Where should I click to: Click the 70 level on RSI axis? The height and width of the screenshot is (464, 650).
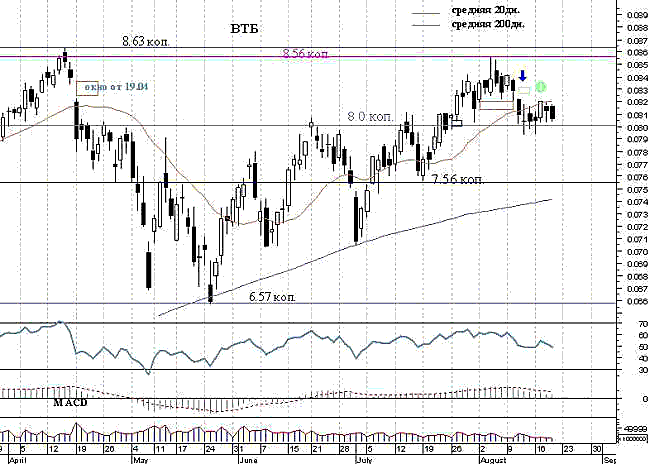click(643, 324)
